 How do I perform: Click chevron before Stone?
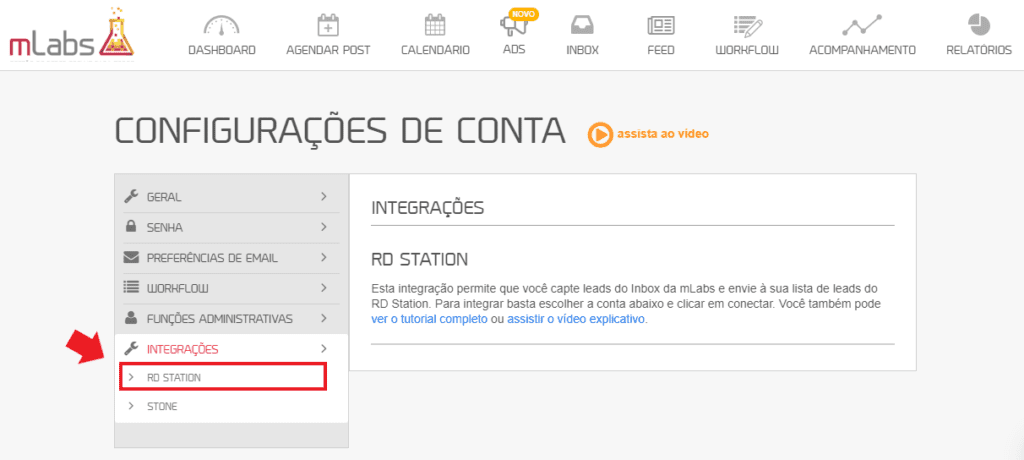131,406
